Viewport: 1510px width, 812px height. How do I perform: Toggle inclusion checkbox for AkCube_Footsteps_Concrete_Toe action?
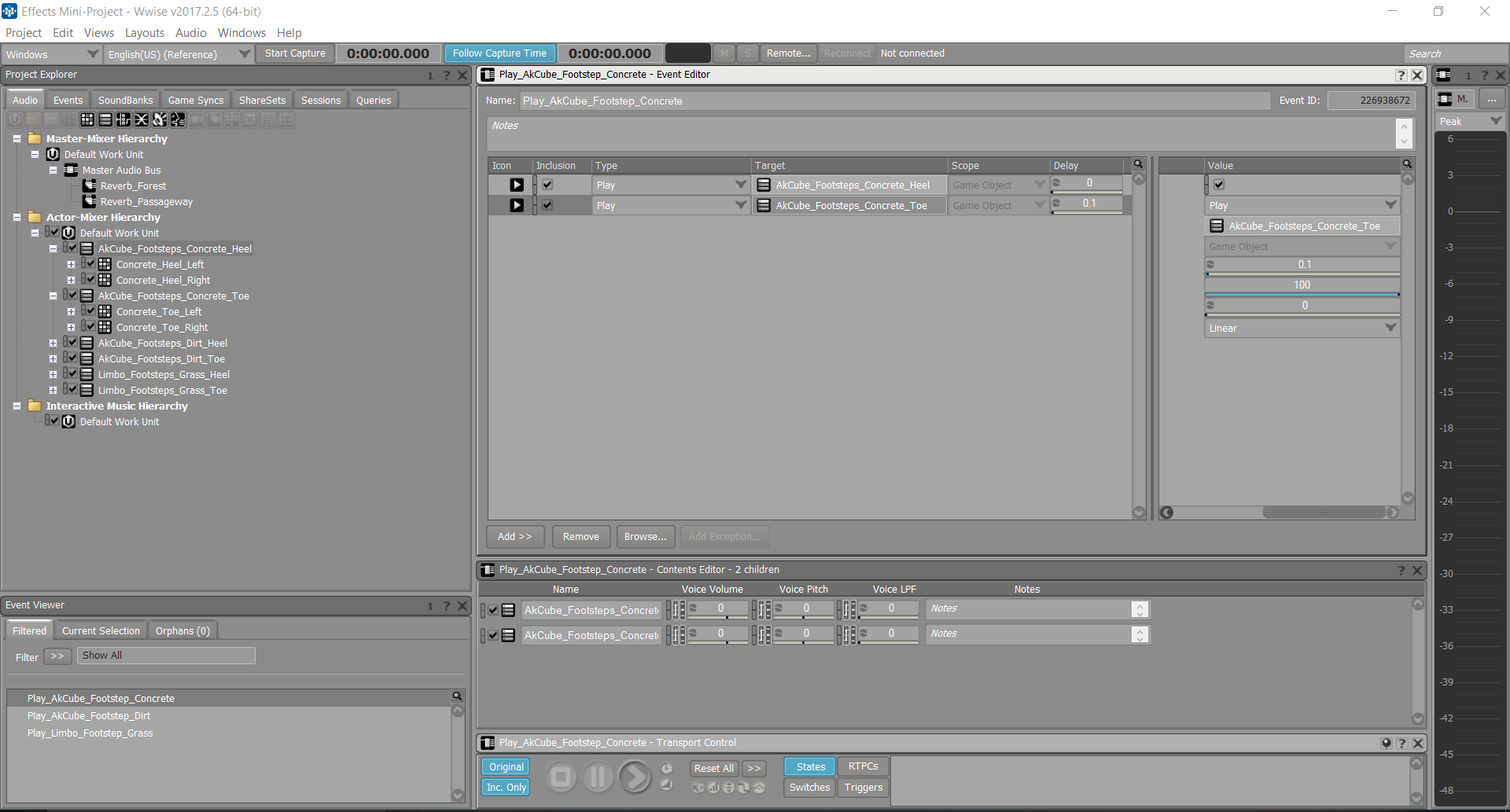click(547, 205)
